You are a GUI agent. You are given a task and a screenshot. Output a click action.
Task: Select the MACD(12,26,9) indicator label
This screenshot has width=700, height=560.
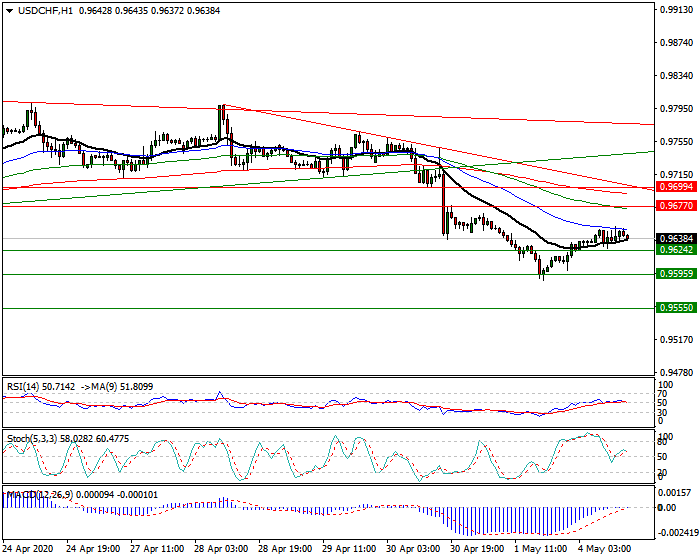pyautogui.click(x=40, y=495)
